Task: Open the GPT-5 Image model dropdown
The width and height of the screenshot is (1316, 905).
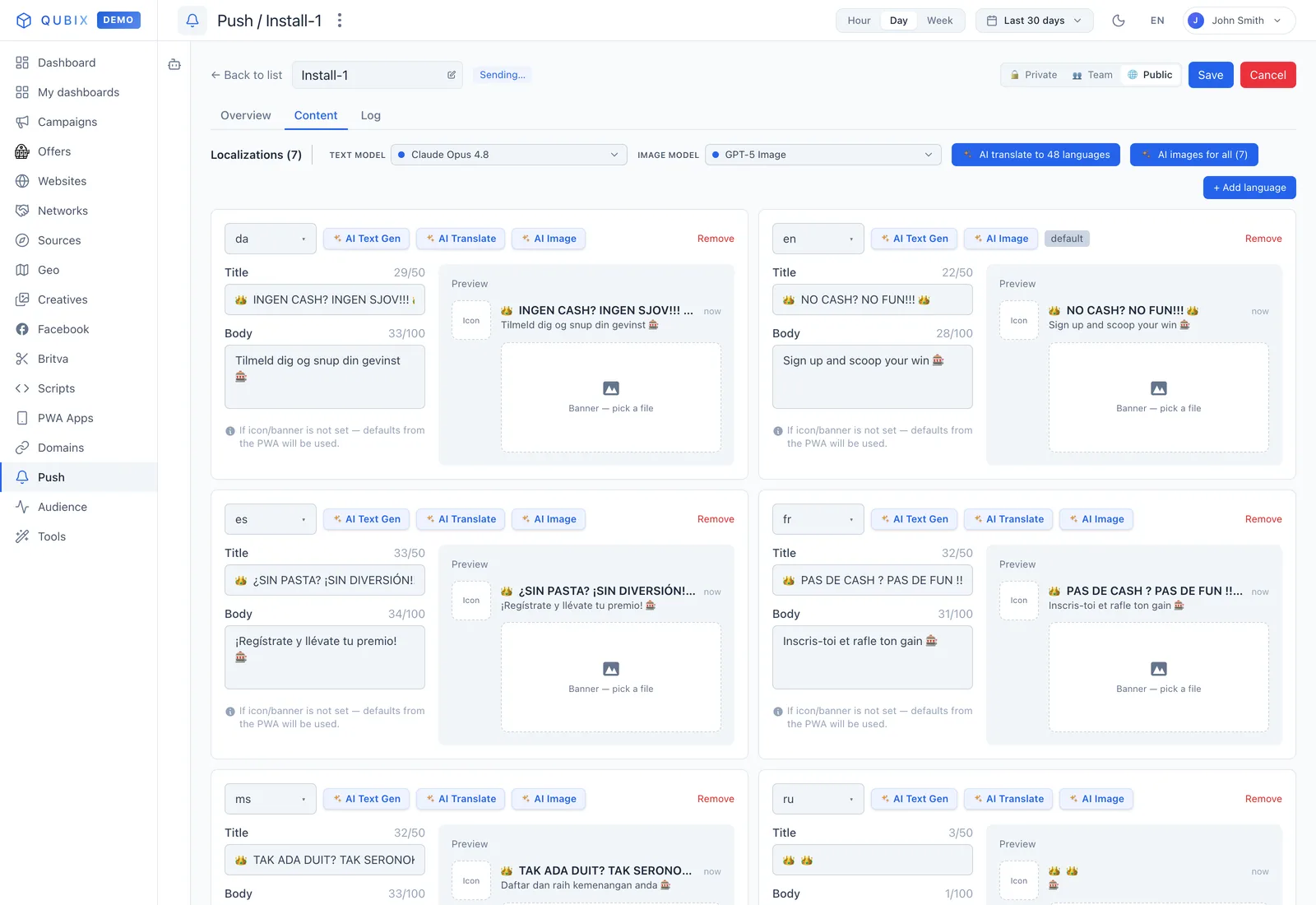Action: [823, 155]
